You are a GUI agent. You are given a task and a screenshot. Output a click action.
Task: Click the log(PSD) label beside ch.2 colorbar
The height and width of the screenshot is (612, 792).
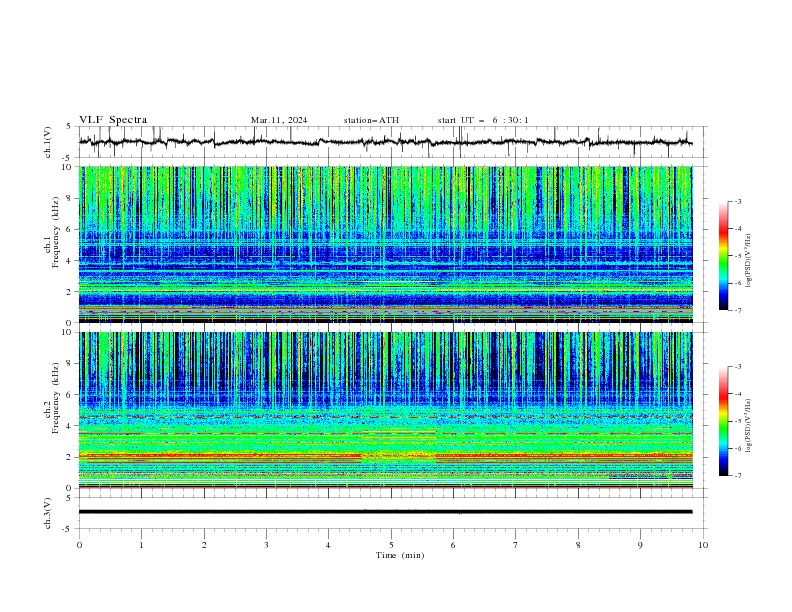(749, 426)
